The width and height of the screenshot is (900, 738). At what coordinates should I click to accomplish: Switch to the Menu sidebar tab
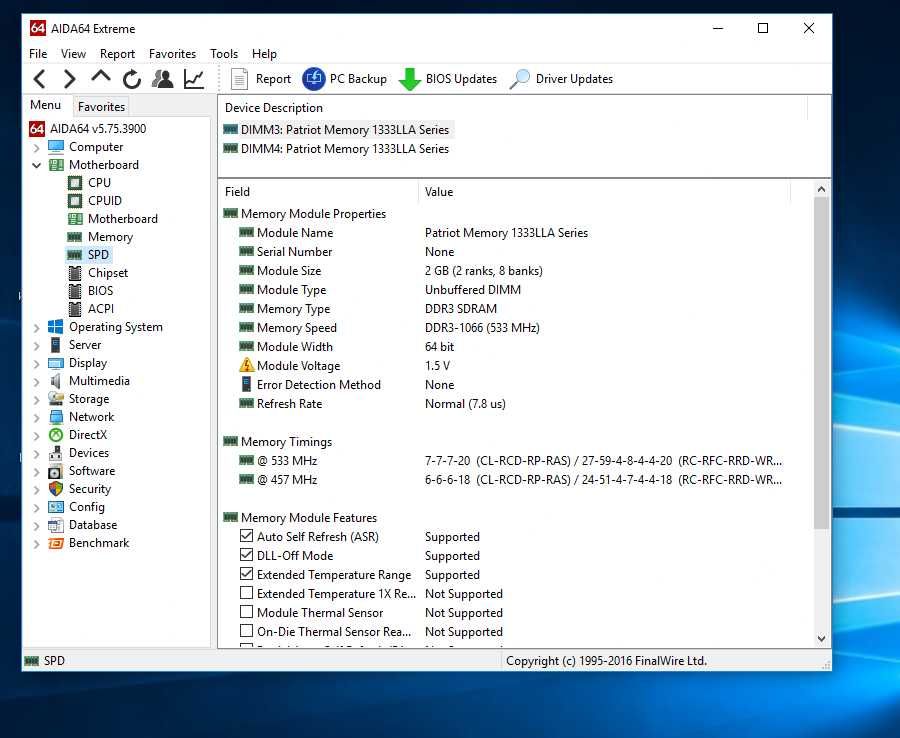tap(45, 105)
